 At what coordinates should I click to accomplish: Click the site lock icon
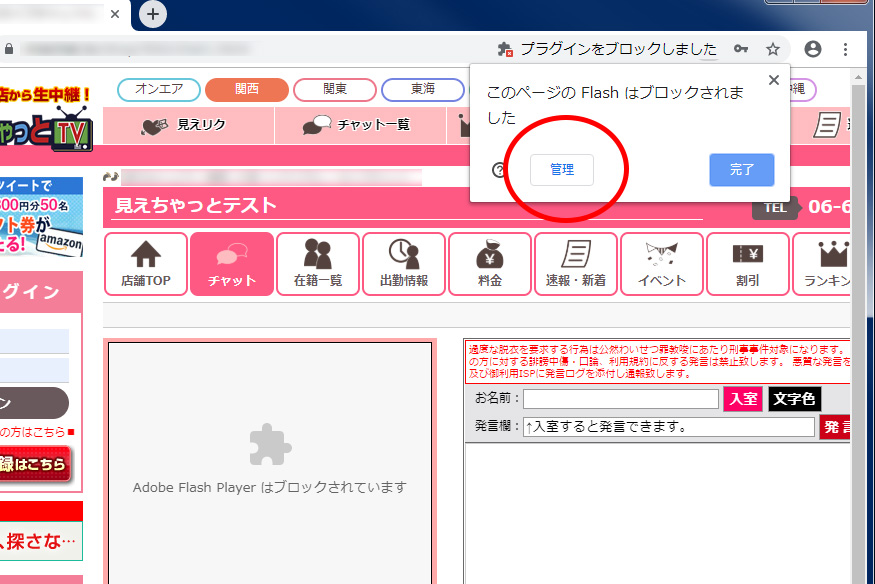pyautogui.click(x=8, y=49)
